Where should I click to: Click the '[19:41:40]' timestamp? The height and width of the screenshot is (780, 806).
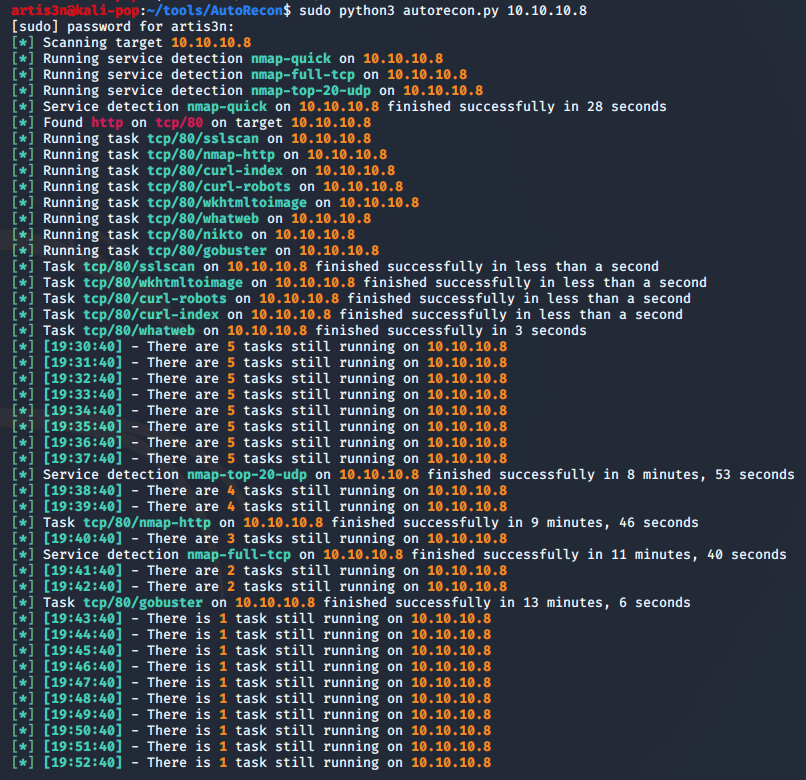click(x=83, y=570)
